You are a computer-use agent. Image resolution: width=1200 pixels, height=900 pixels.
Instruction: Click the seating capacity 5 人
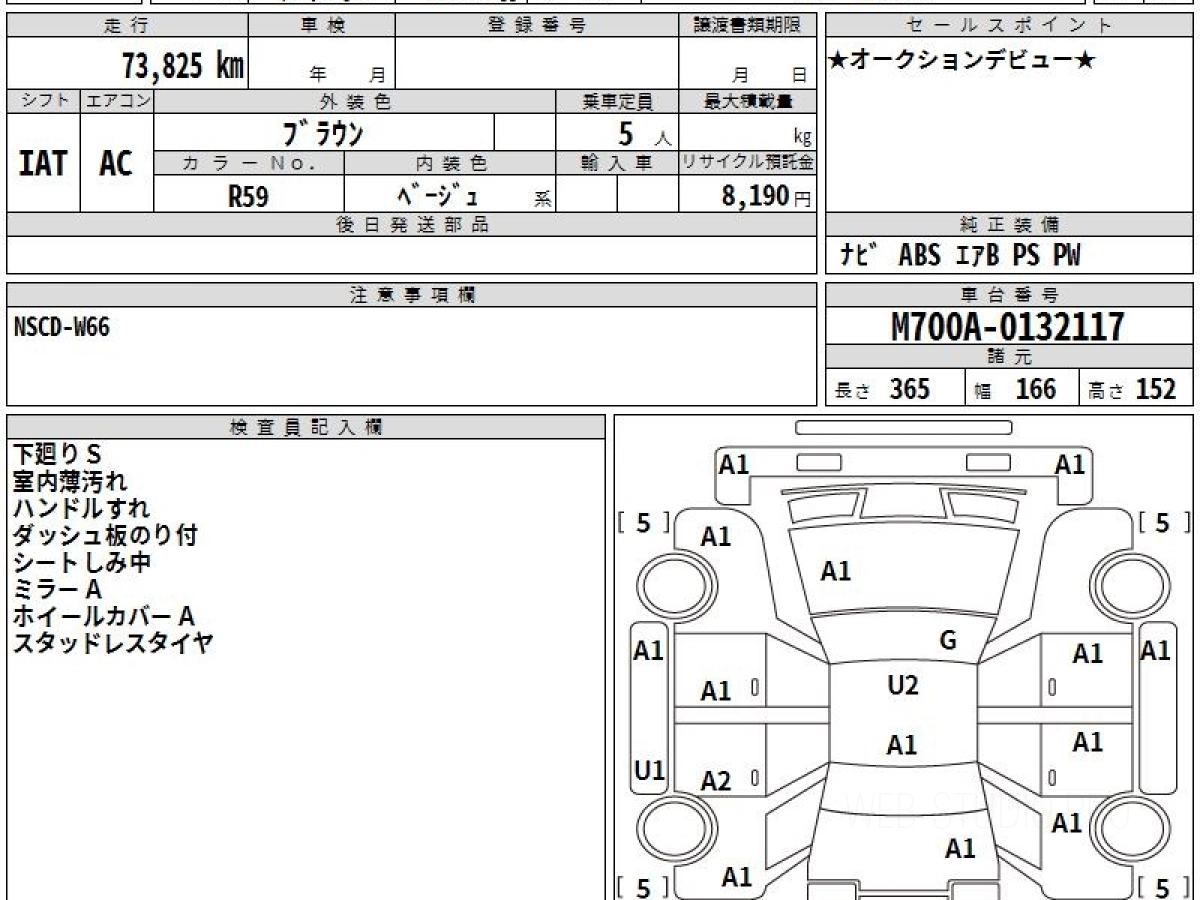pos(643,134)
